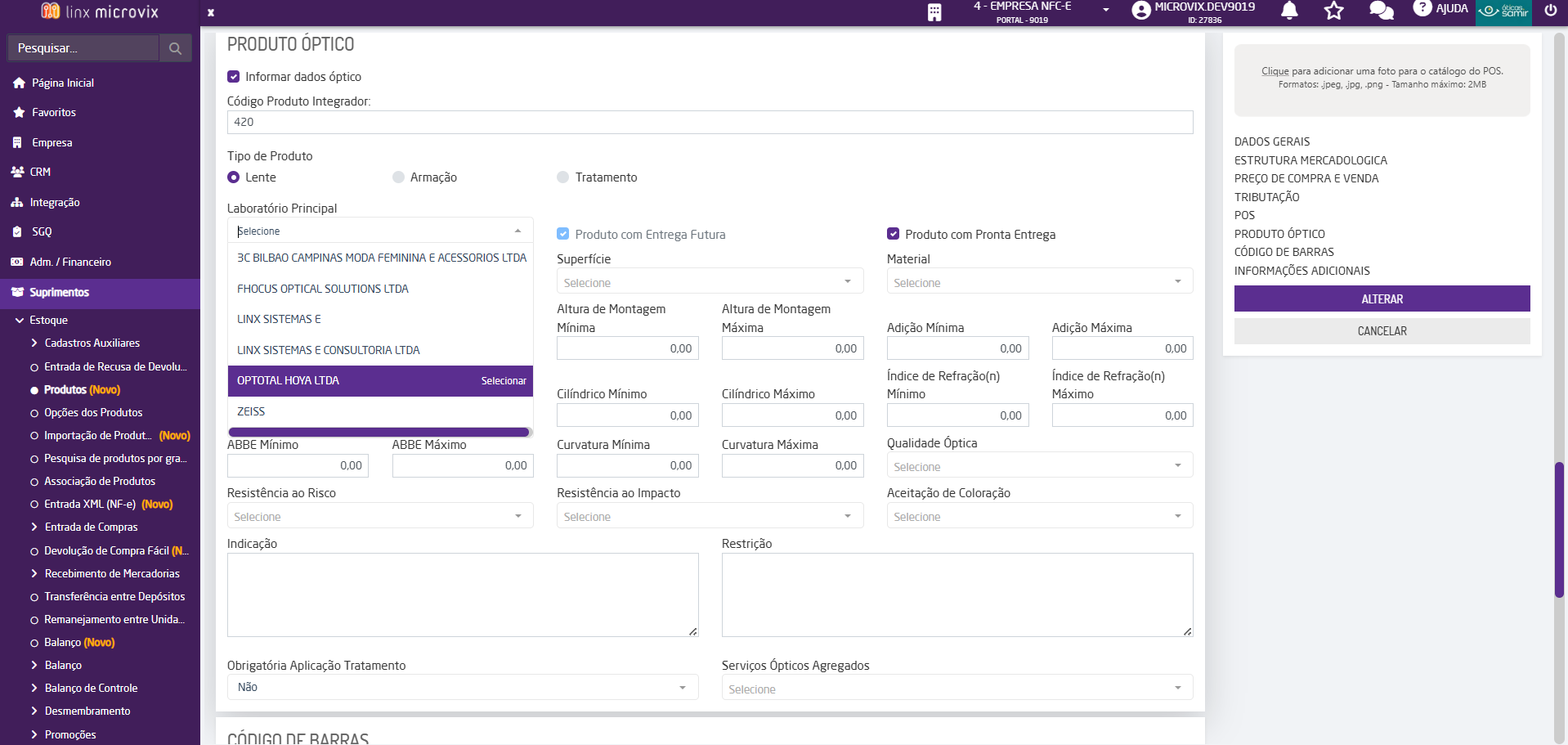Viewport: 1568px width, 745px height.
Task: Click horizontal scrollbar in laboratory list
Action: click(x=379, y=432)
